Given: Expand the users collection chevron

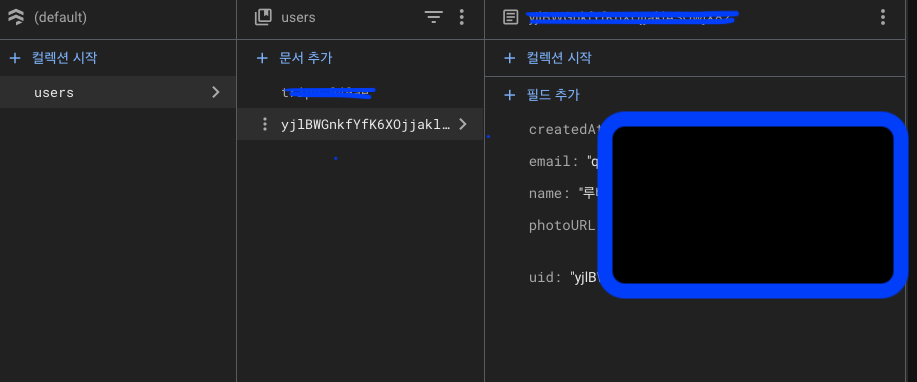Looking at the screenshot, I should pos(216,92).
